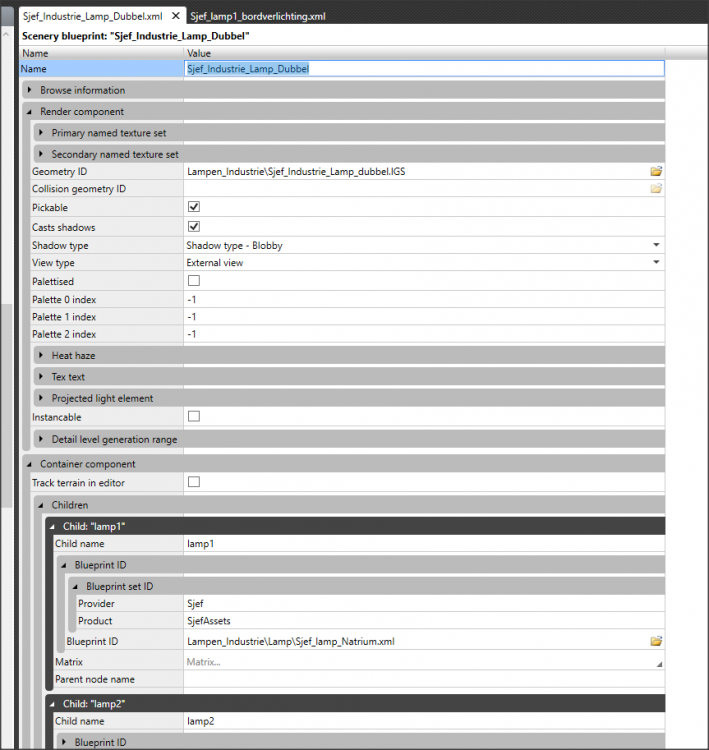Click folder browse icon for Geometry ID

(656, 171)
